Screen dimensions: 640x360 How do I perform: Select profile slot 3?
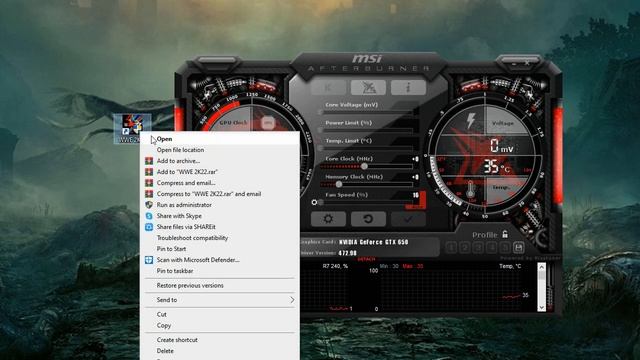click(478, 247)
